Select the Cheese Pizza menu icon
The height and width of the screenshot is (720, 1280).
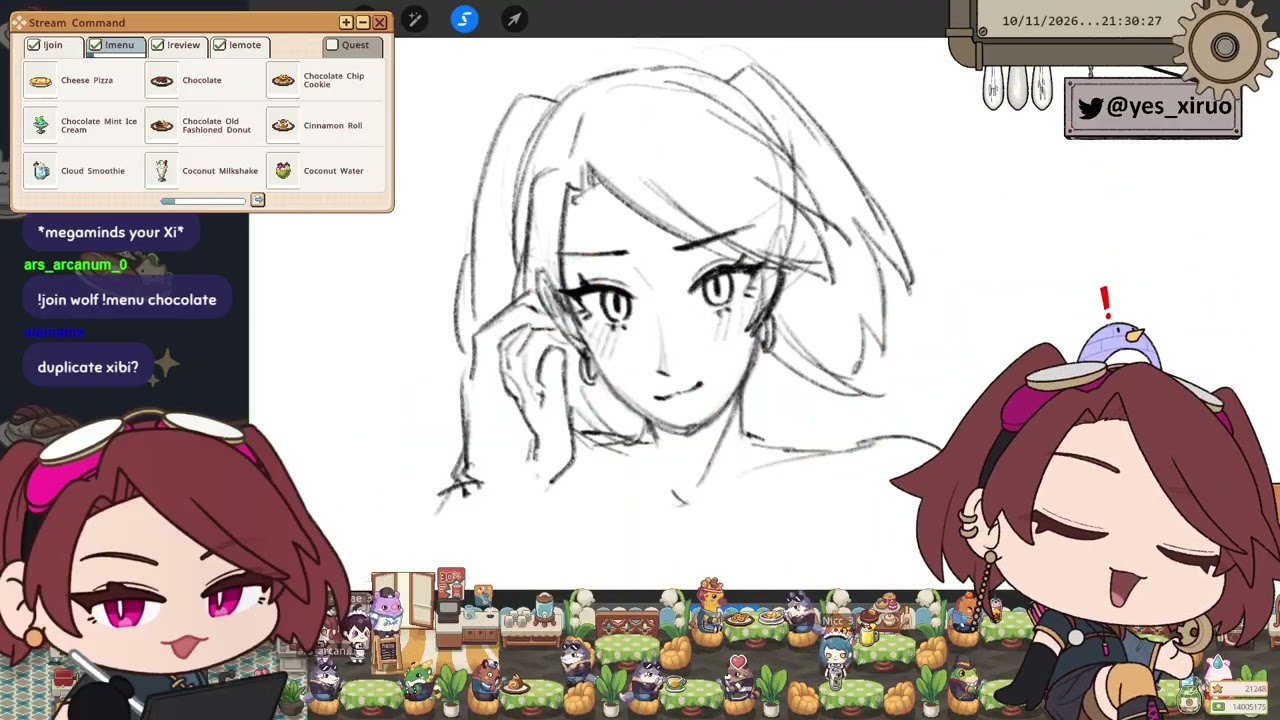pos(41,81)
